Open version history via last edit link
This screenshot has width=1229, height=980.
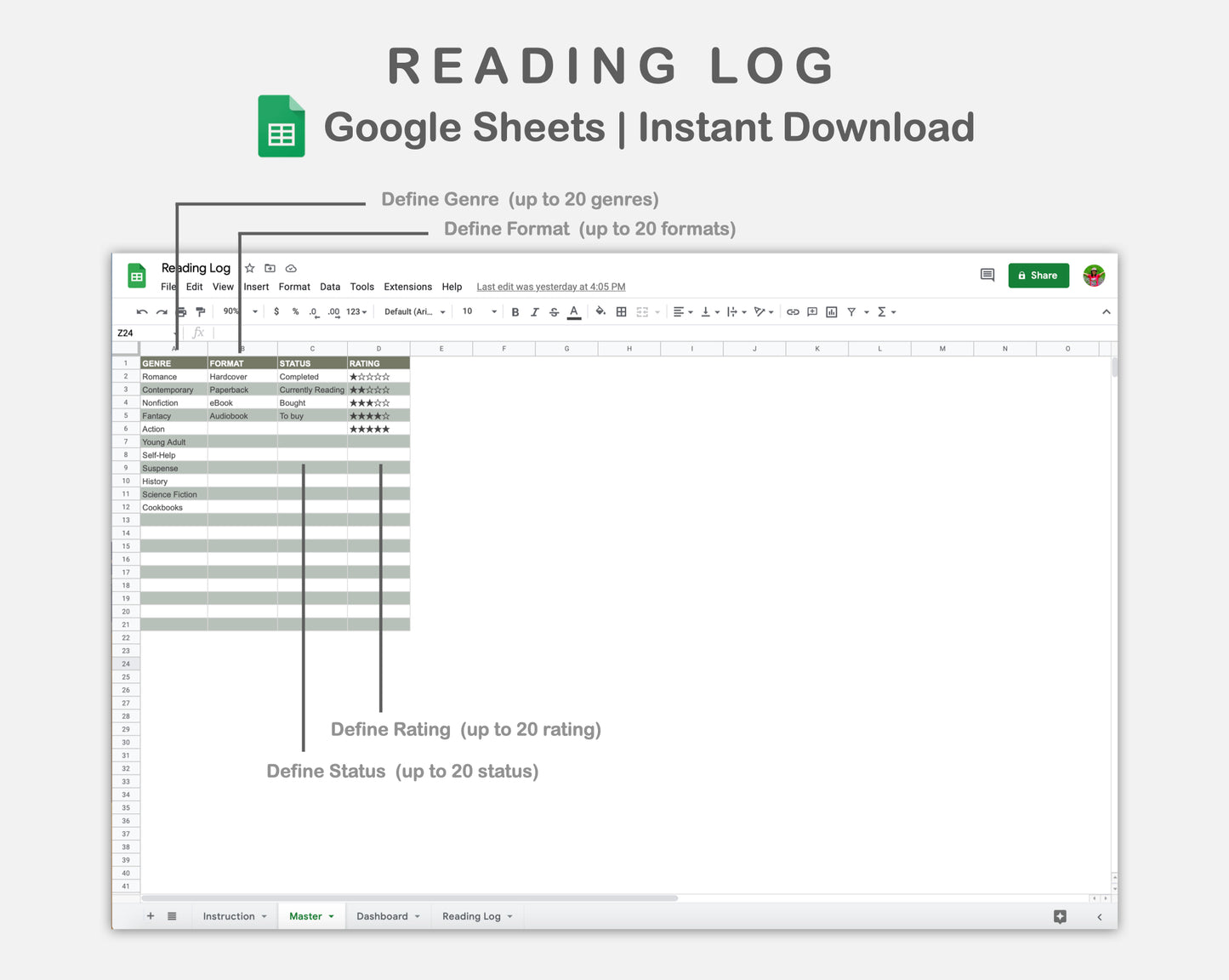[550, 287]
